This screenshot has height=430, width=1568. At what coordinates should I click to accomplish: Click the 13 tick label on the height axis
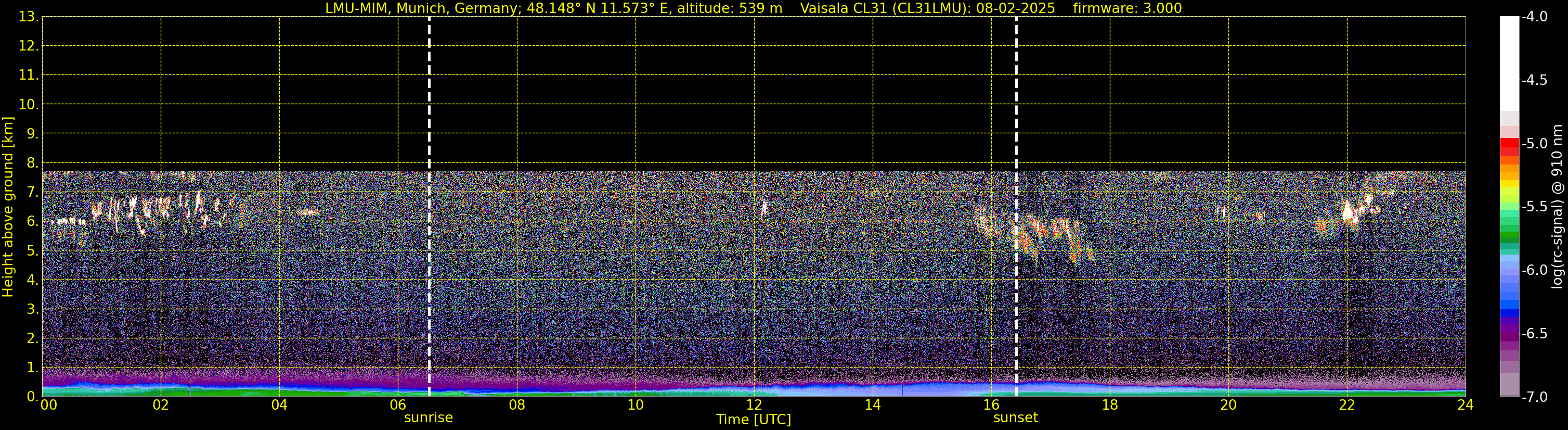coord(28,17)
